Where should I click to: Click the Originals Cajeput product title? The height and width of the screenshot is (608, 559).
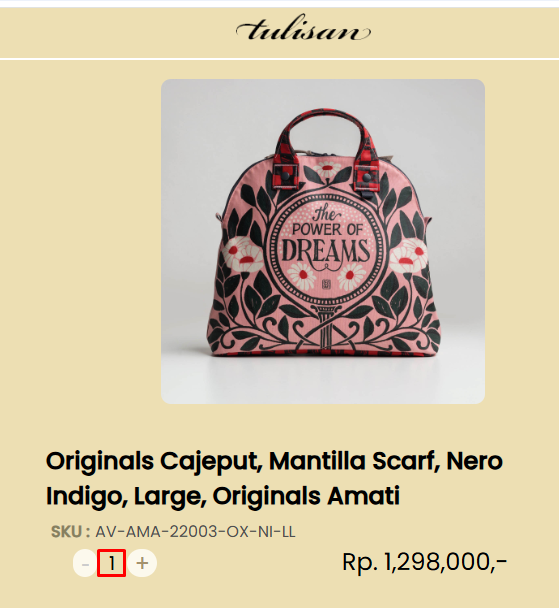pyautogui.click(x=274, y=478)
